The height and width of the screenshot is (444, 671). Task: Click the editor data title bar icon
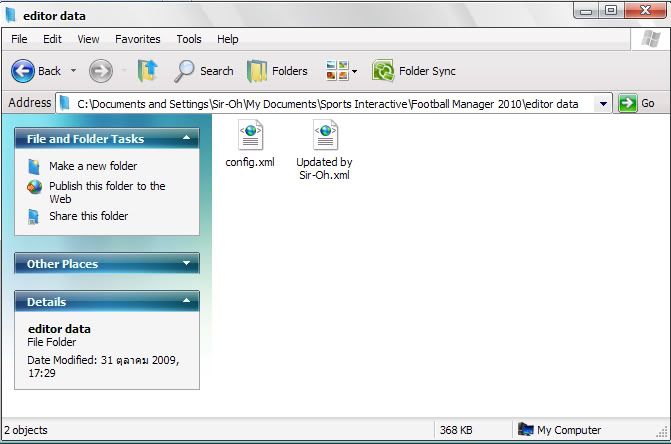(x=11, y=15)
